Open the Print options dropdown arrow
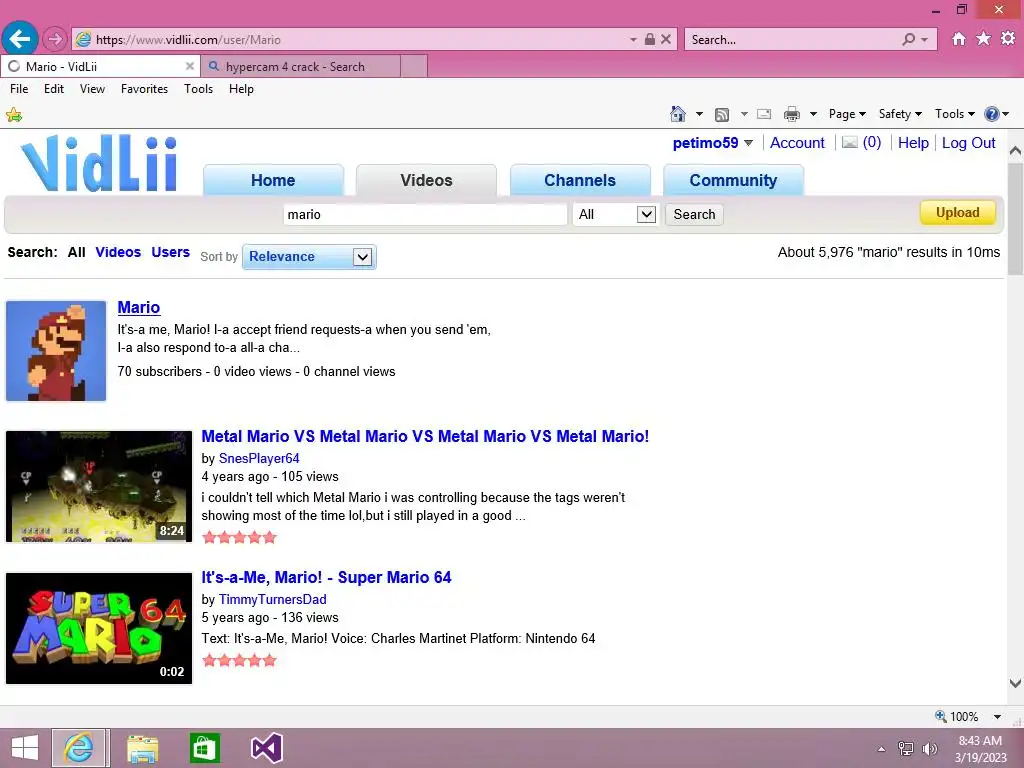 [813, 114]
